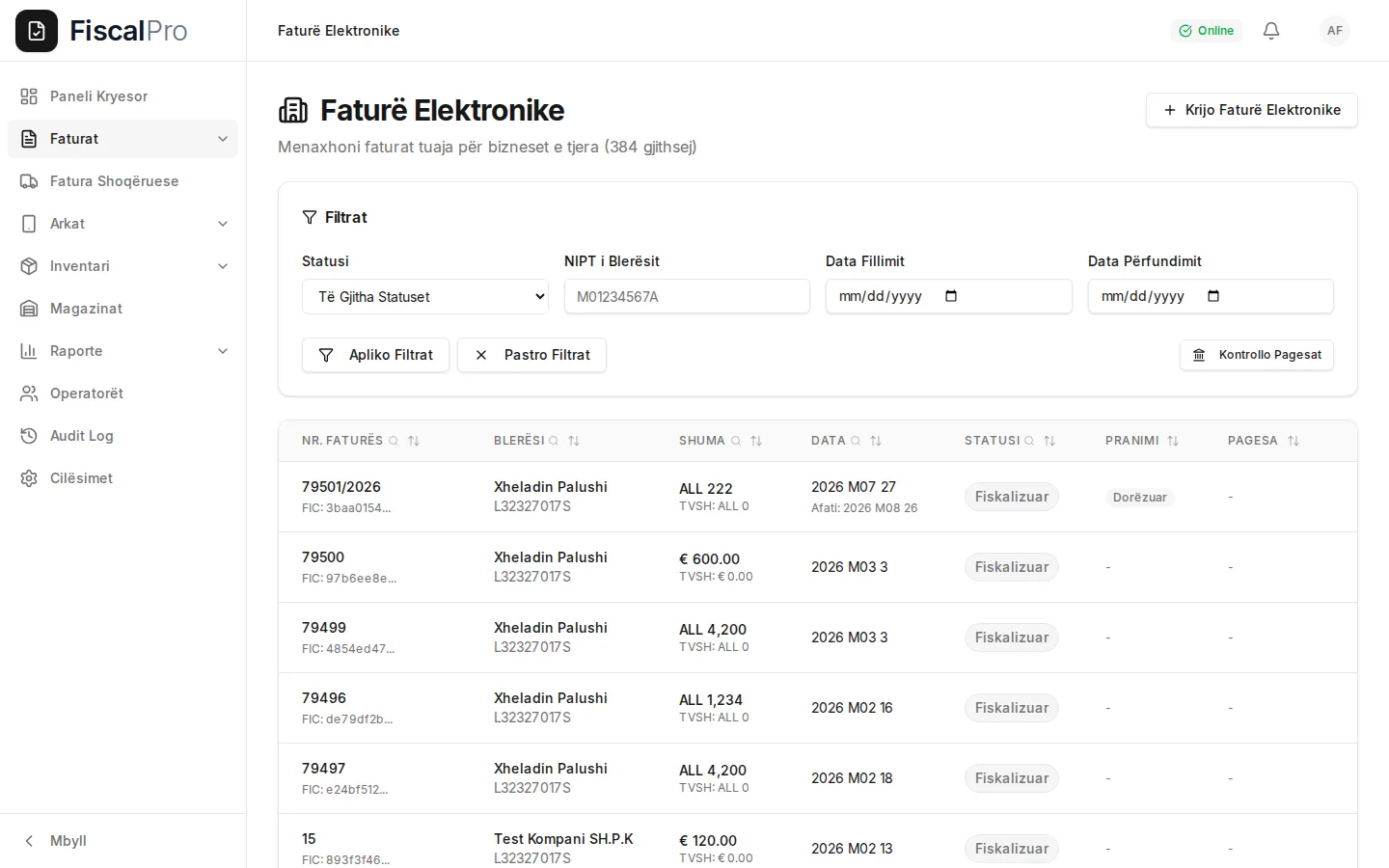Open Cilësimet settings page

pyautogui.click(x=123, y=478)
